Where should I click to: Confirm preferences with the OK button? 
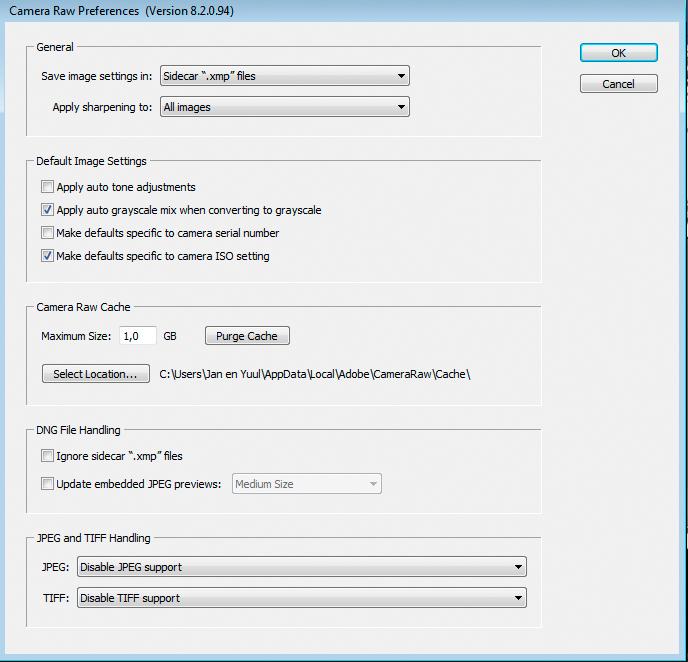pos(618,53)
